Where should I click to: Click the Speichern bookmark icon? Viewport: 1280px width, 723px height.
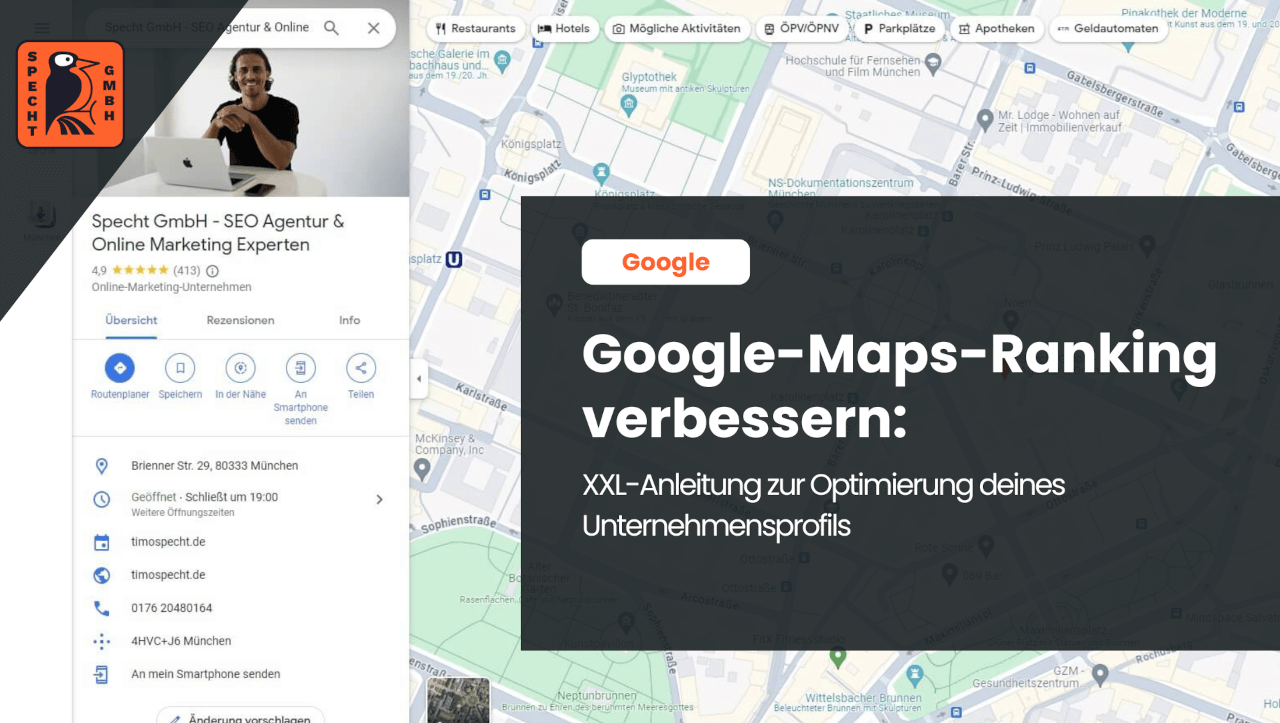[x=180, y=368]
